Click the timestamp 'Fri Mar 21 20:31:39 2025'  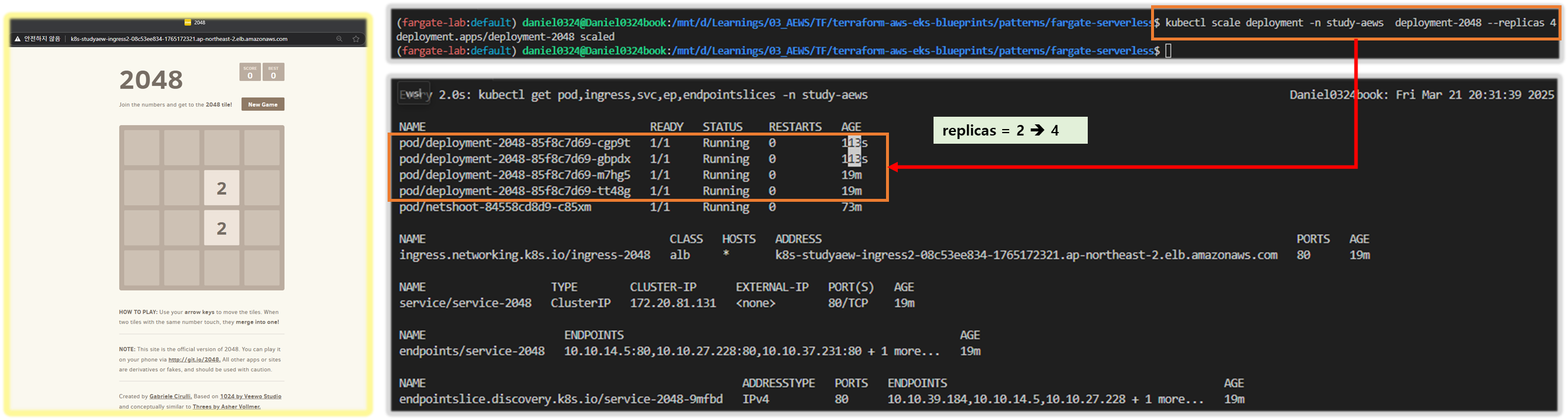pos(1475,95)
